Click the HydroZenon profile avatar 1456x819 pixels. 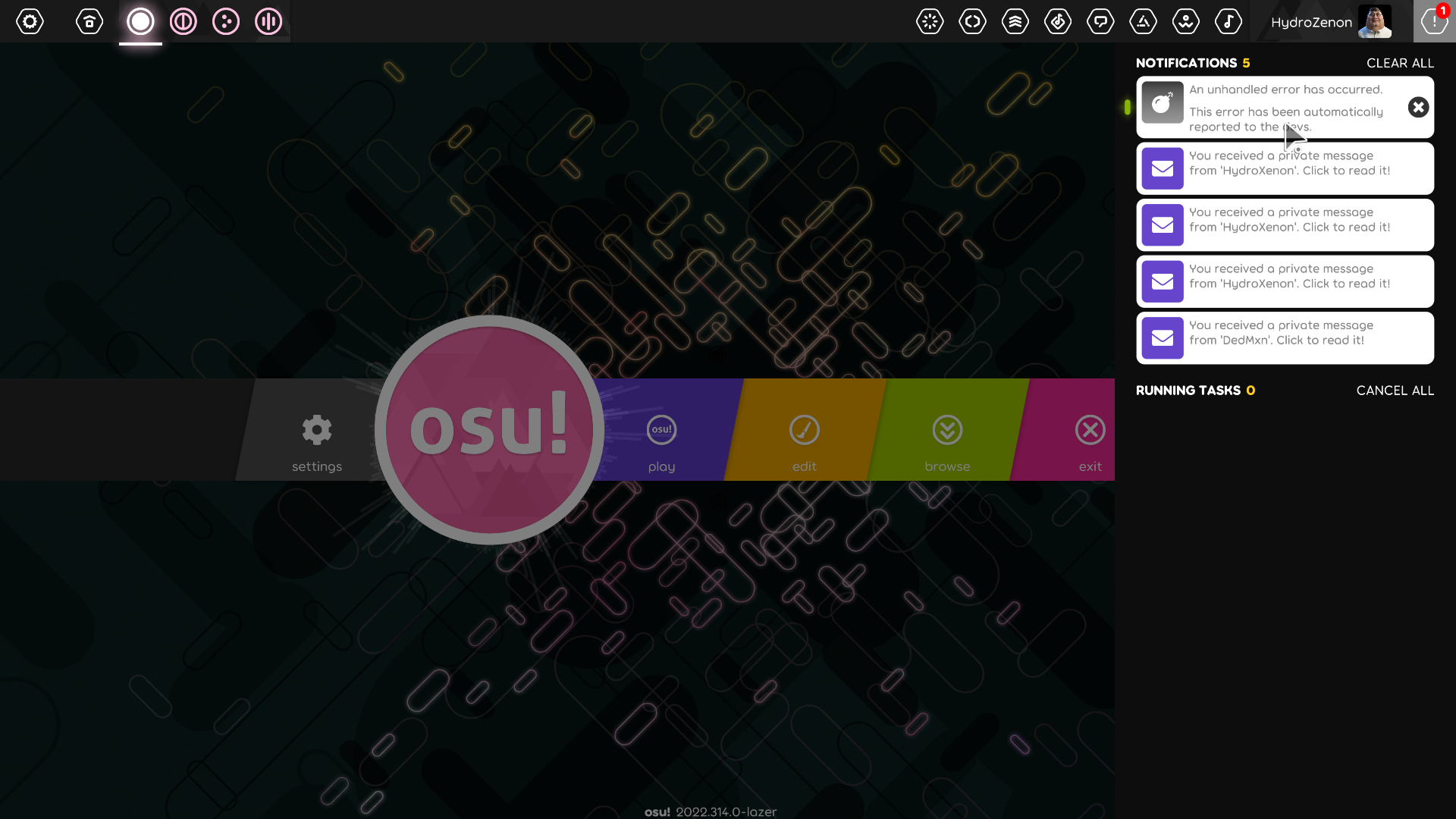[1374, 21]
